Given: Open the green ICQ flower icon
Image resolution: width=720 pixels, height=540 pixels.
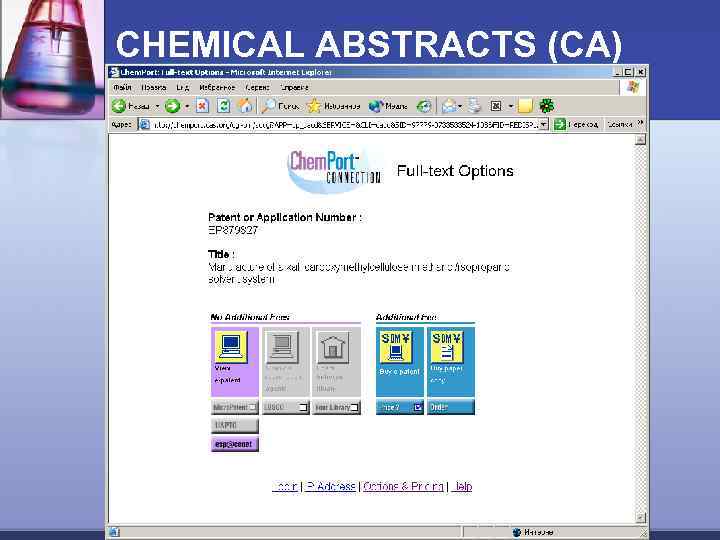Looking at the screenshot, I should click(x=546, y=106).
